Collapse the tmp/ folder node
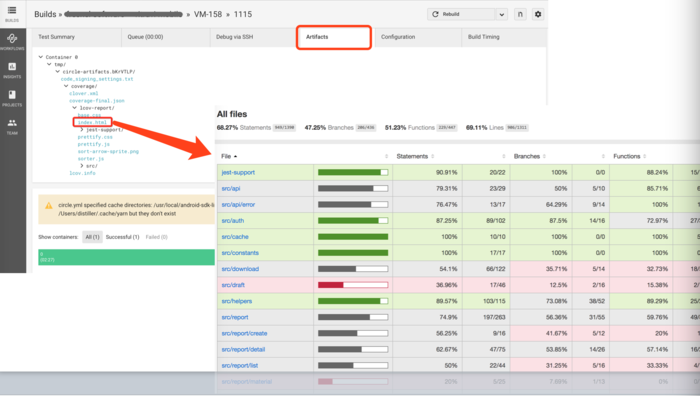The height and width of the screenshot is (396, 700). click(x=49, y=64)
